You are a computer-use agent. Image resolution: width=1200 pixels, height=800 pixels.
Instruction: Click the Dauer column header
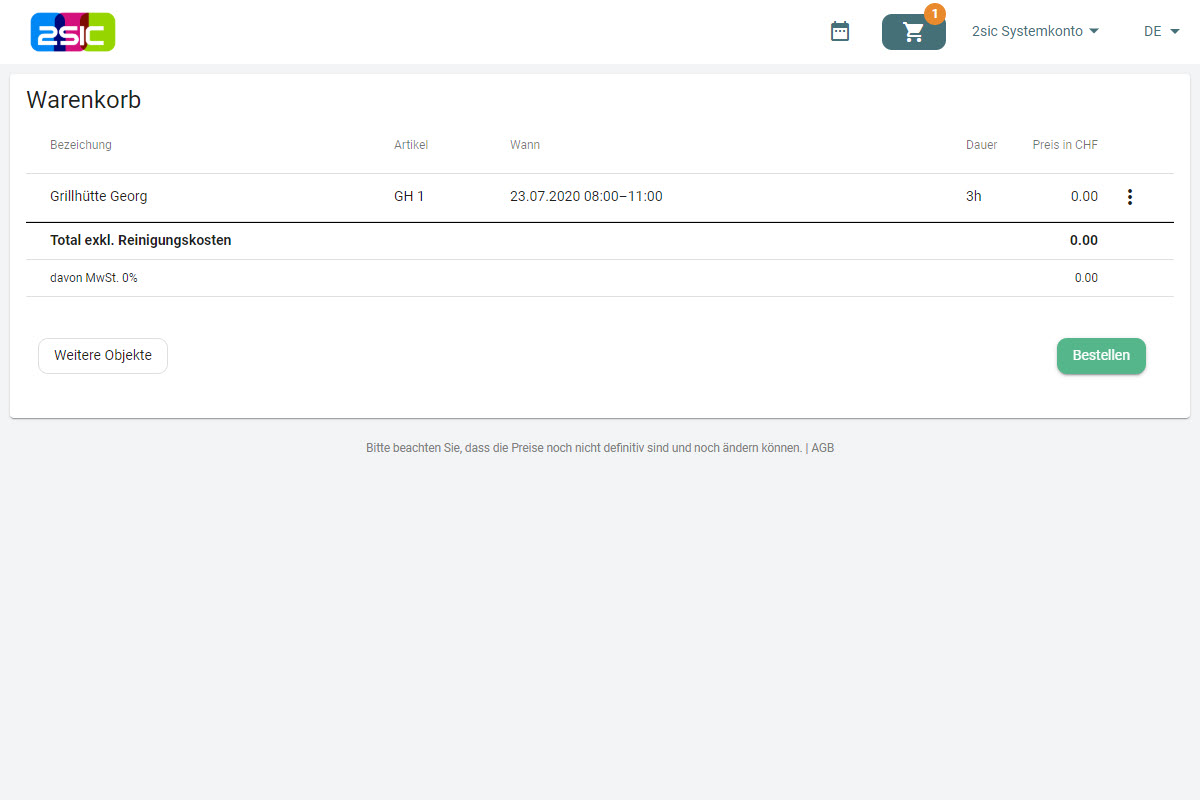(981, 145)
